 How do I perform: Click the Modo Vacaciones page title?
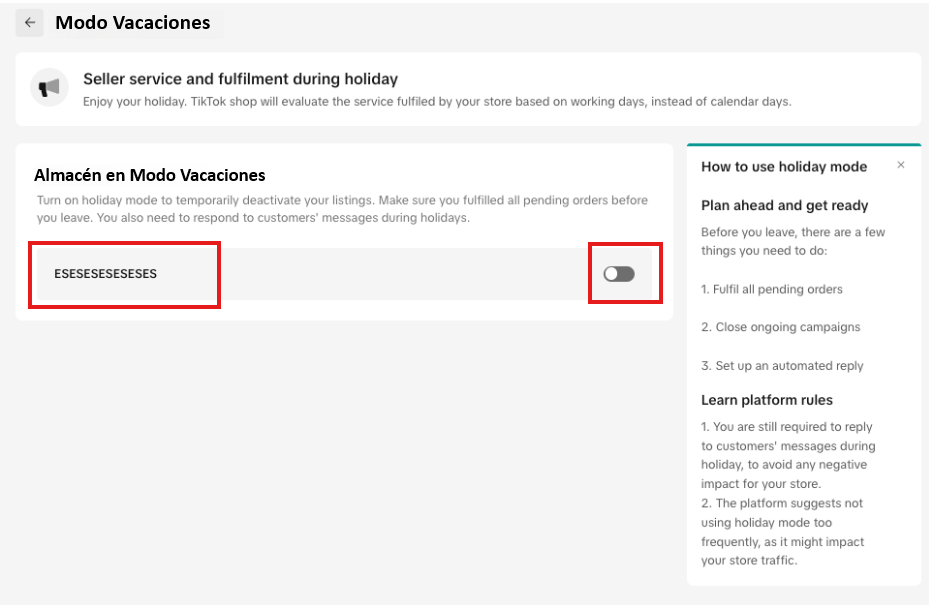(x=133, y=23)
